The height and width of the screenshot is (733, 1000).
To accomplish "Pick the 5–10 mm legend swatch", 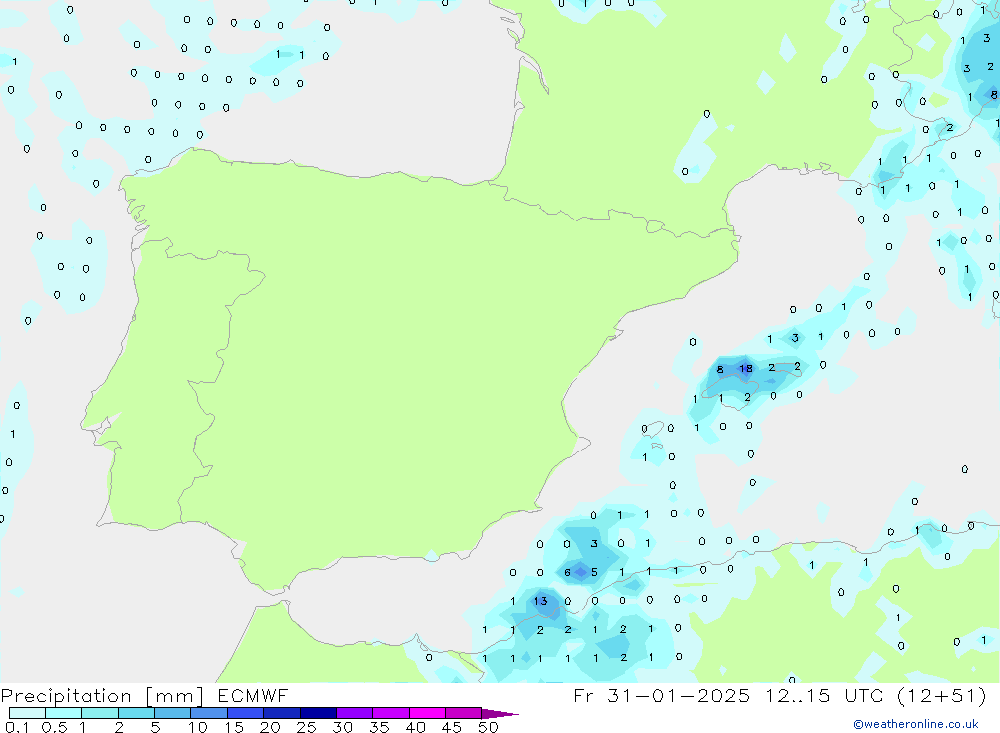I will coord(173,713).
